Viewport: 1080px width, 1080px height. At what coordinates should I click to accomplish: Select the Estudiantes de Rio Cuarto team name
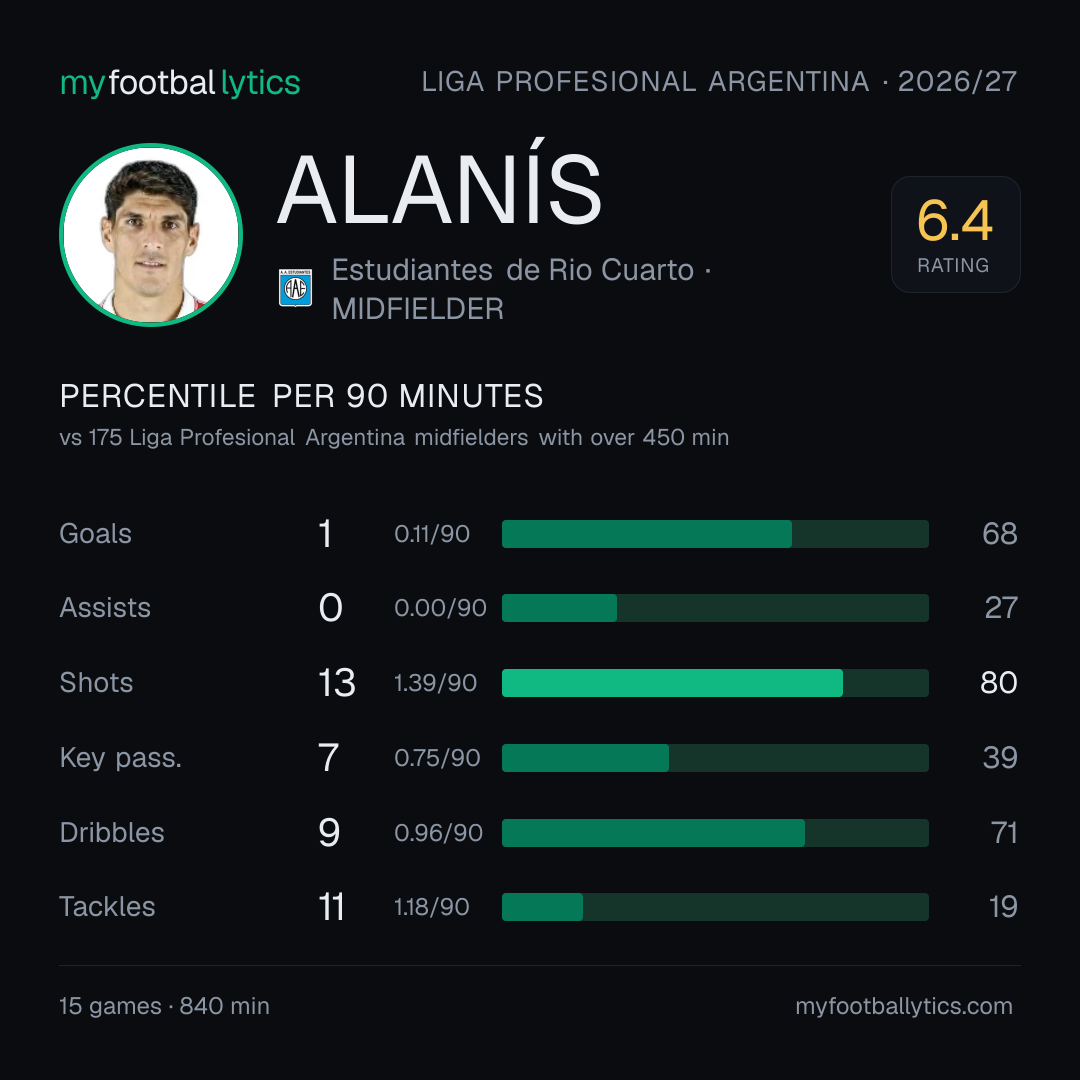(x=513, y=270)
